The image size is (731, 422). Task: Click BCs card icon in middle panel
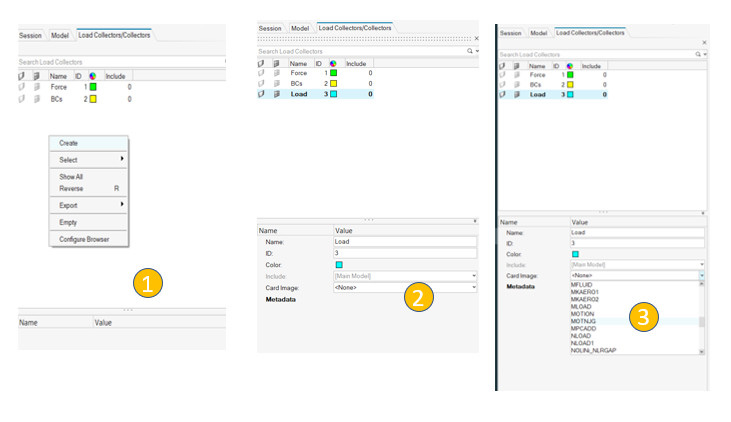pos(277,83)
